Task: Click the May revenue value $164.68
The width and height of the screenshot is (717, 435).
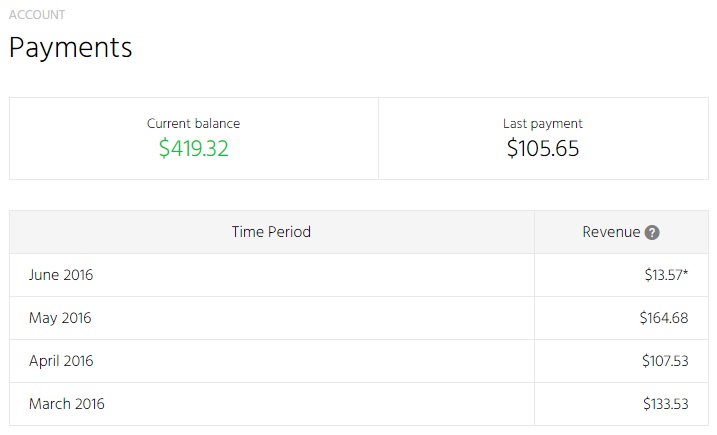Action: [x=664, y=318]
